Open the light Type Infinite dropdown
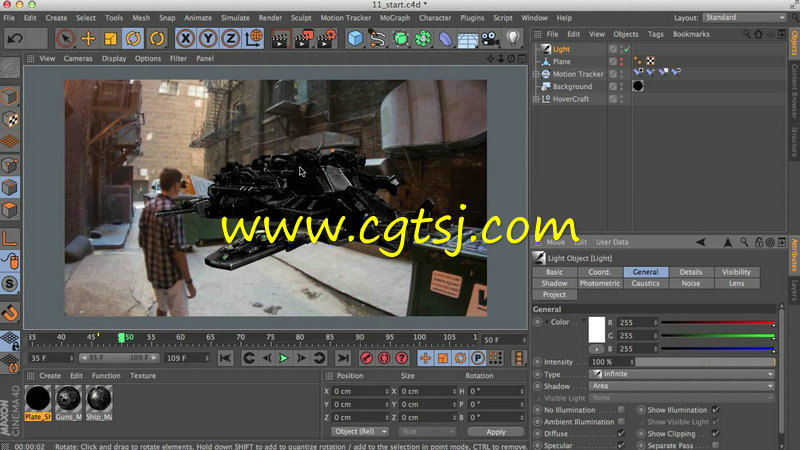Image resolution: width=800 pixels, height=450 pixels. click(x=682, y=374)
